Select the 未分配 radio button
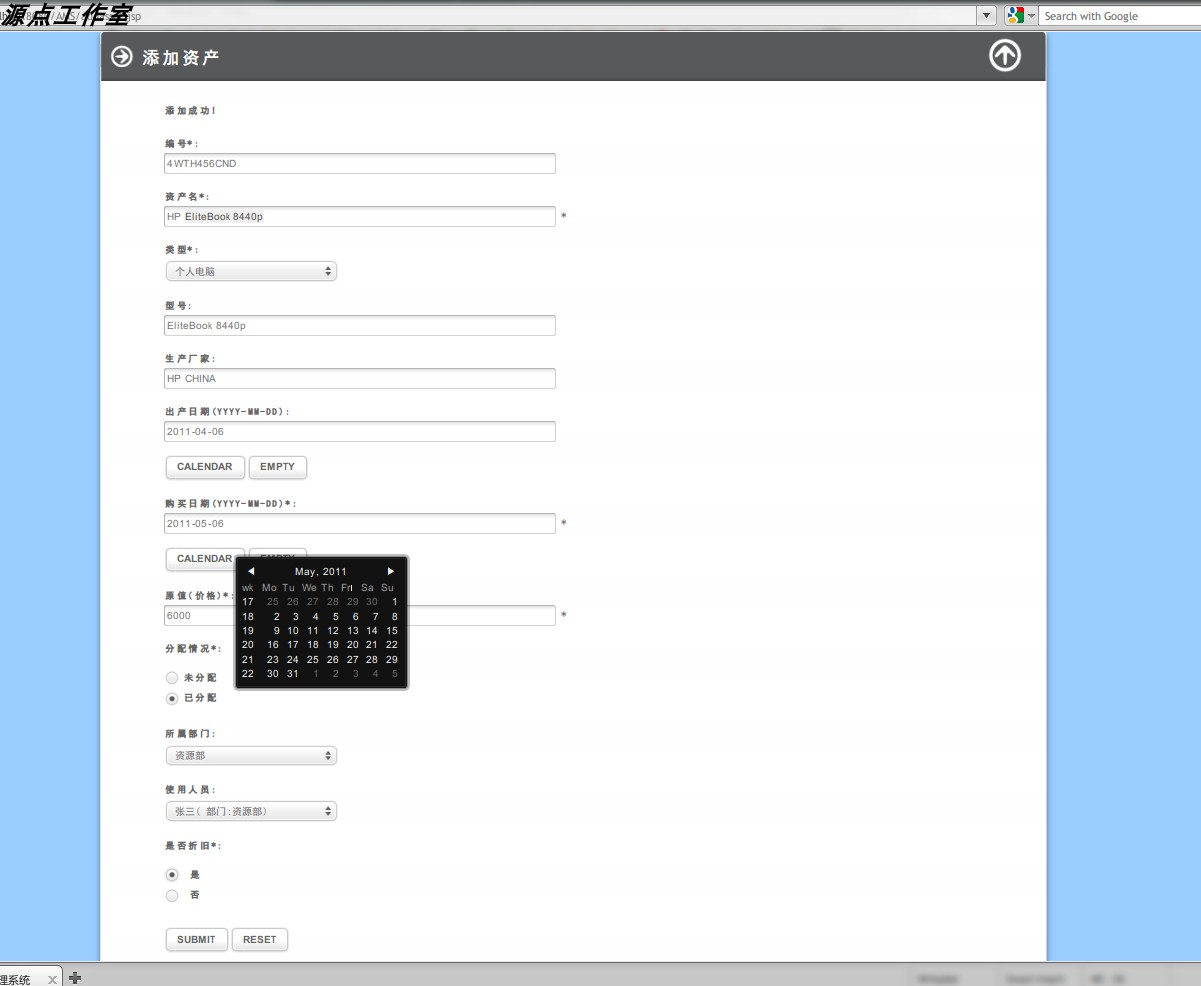 click(171, 677)
